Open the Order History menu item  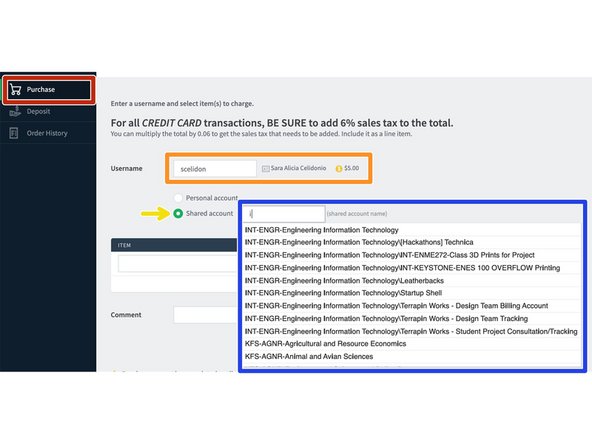point(48,133)
